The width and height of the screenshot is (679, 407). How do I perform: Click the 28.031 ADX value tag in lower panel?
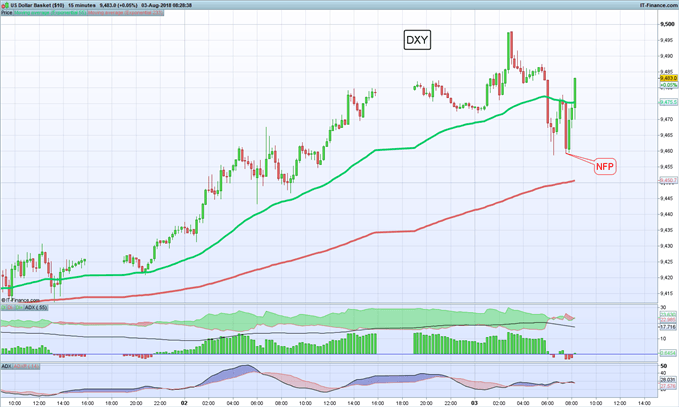[668, 380]
